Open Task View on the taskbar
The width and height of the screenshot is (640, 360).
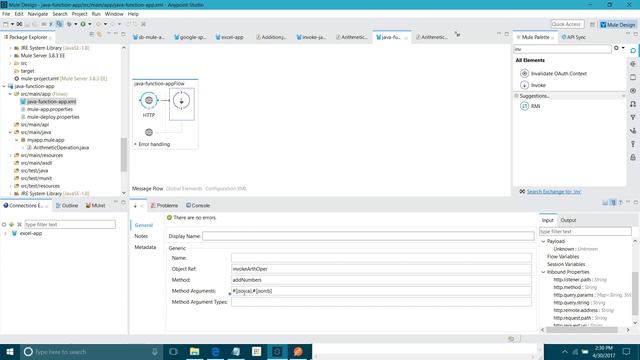tap(173, 351)
